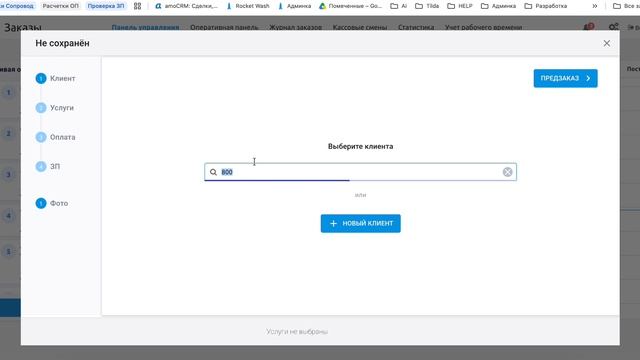
Task: Go to the Клиент step
Action: (56, 78)
